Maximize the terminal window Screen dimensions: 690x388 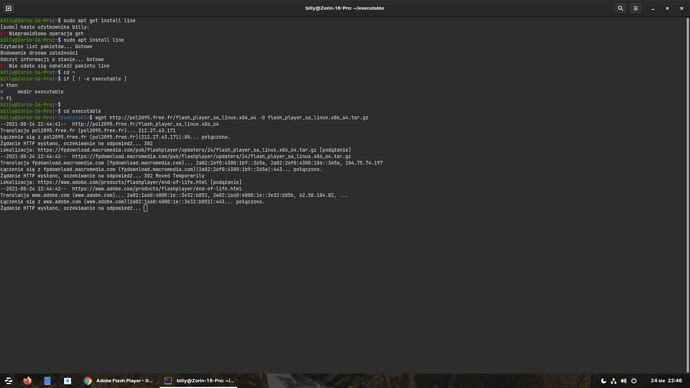click(667, 8)
